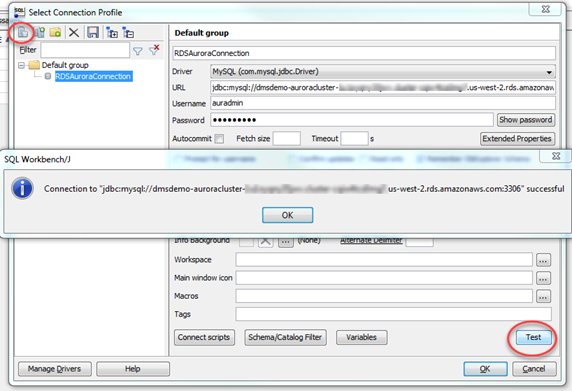The width and height of the screenshot is (572, 391).
Task: Select RDSAuroraConnection in profile tree
Action: [x=93, y=76]
